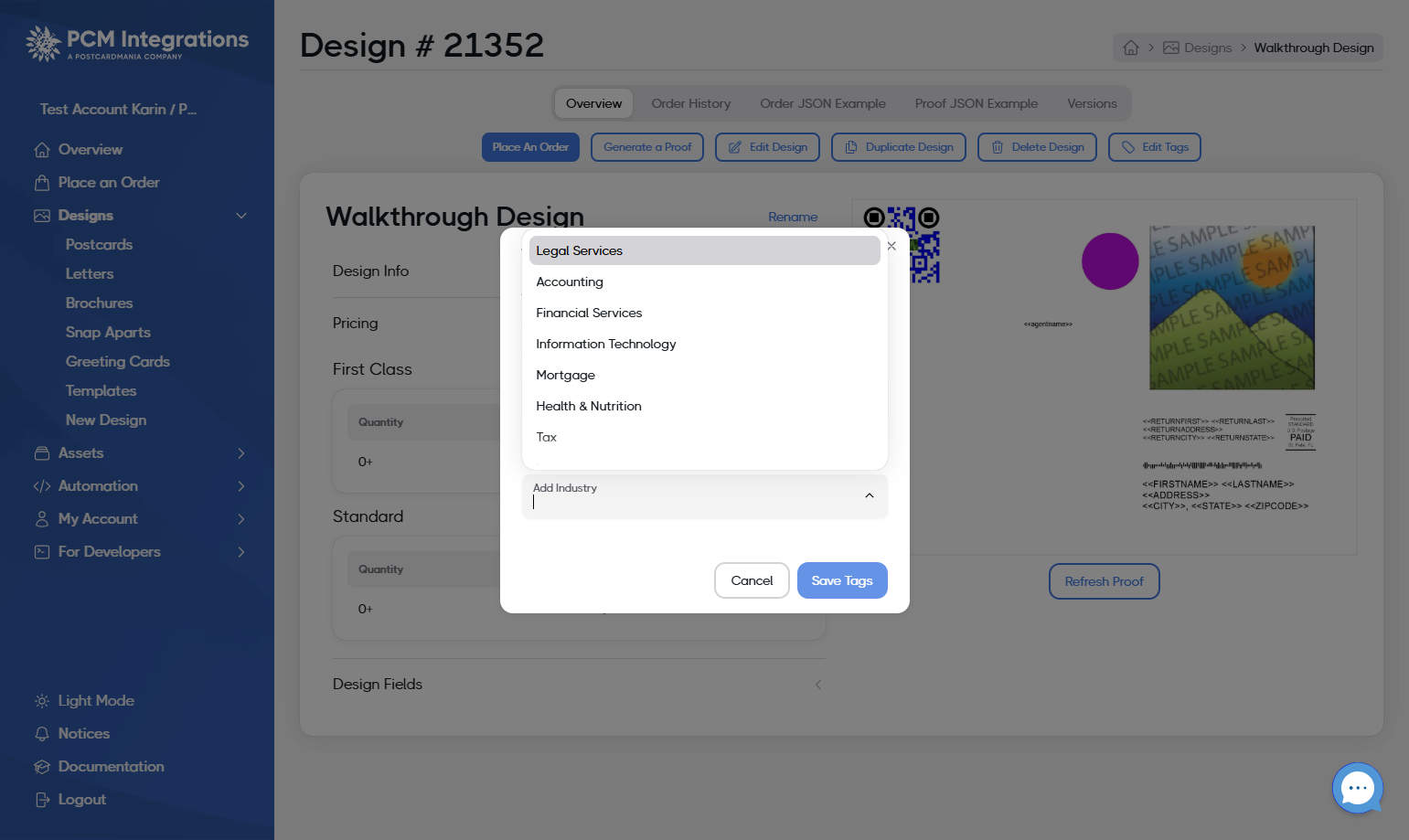Open Overview in the sidebar
The image size is (1409, 840).
pos(90,149)
